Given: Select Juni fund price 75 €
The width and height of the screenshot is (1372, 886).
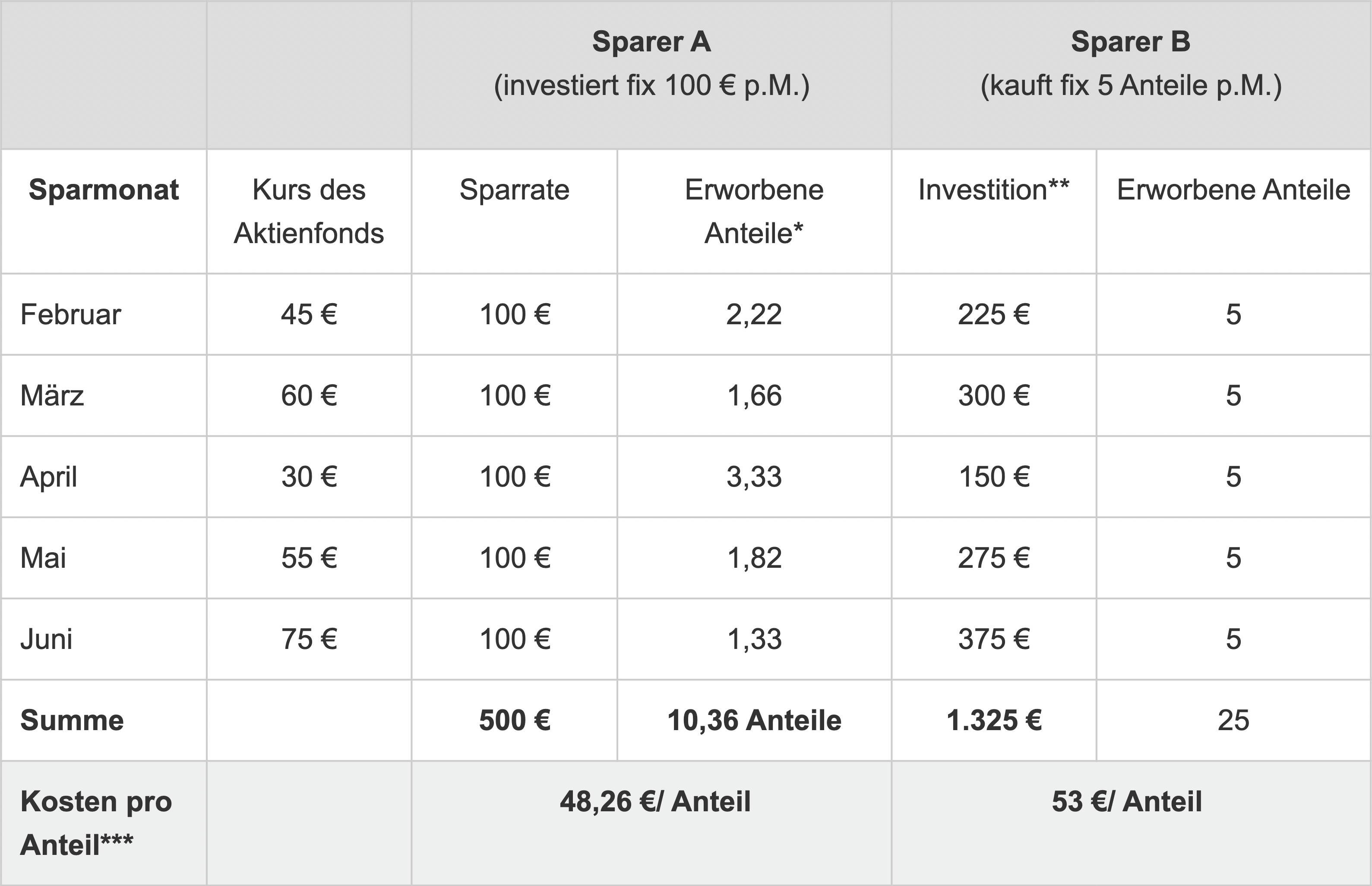Looking at the screenshot, I should pos(309,639).
